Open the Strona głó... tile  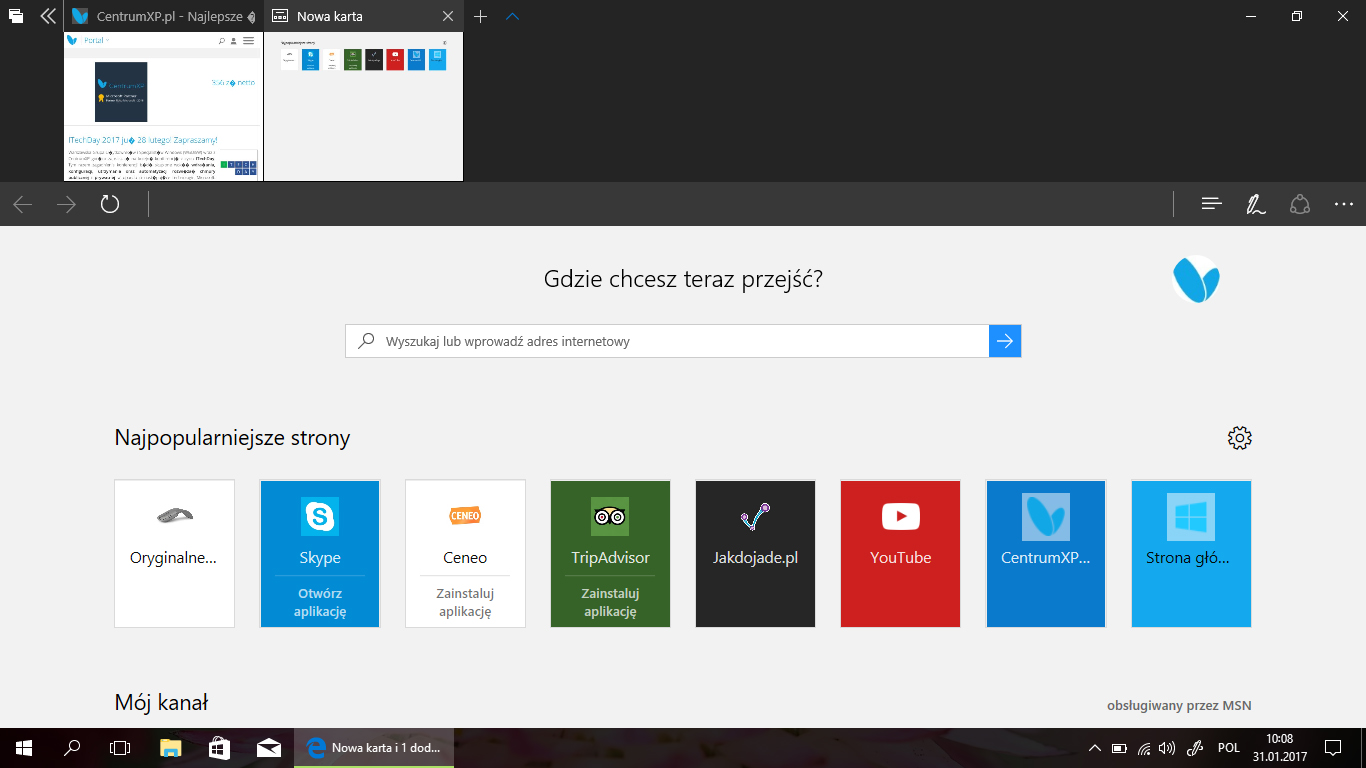1191,554
